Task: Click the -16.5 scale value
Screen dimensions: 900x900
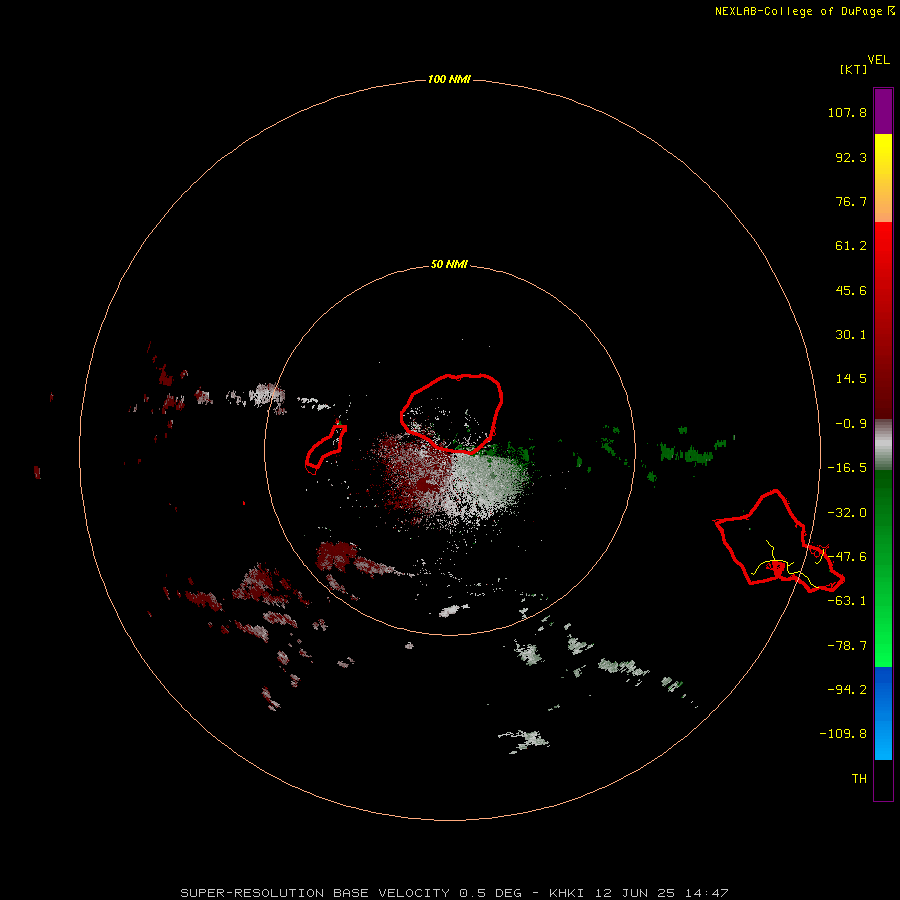Action: click(847, 468)
